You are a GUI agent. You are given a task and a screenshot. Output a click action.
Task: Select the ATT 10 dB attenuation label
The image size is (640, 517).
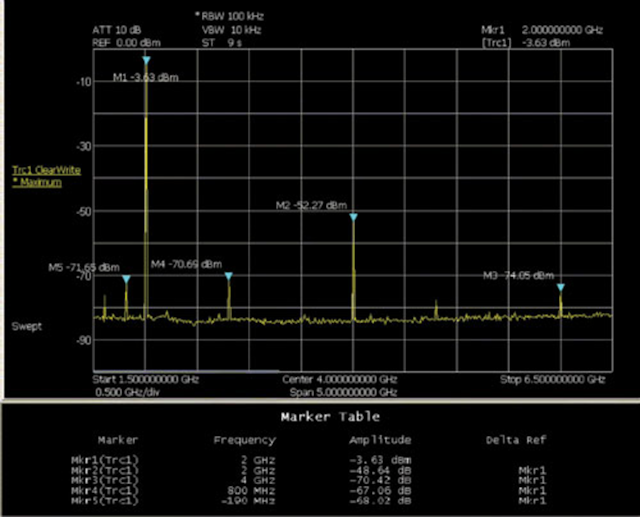click(x=117, y=30)
